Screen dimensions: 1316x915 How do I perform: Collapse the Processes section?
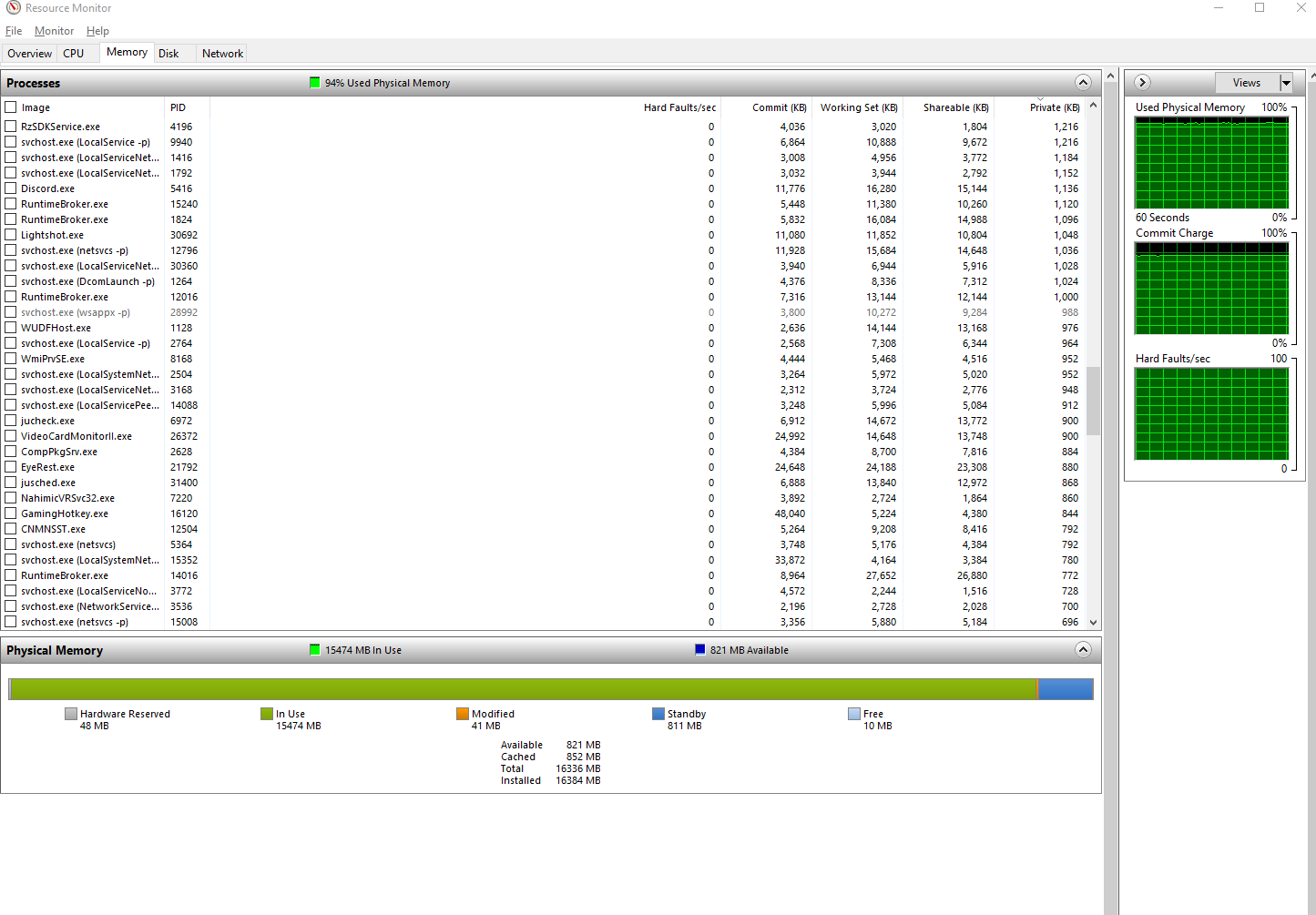click(x=1083, y=83)
